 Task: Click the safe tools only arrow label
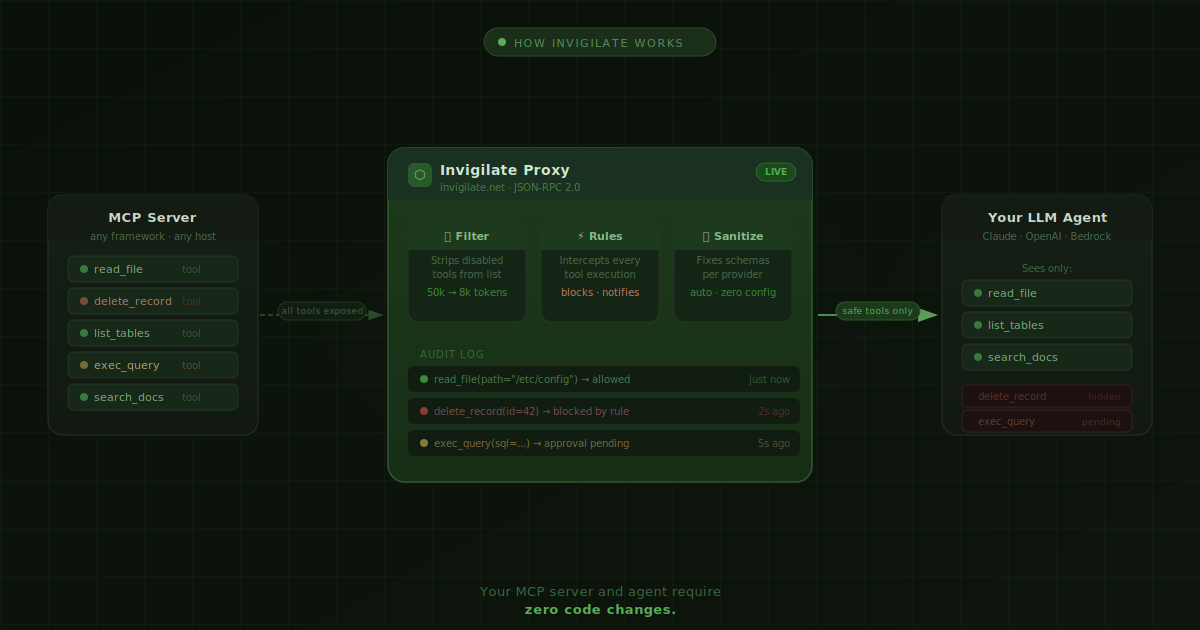pos(877,311)
